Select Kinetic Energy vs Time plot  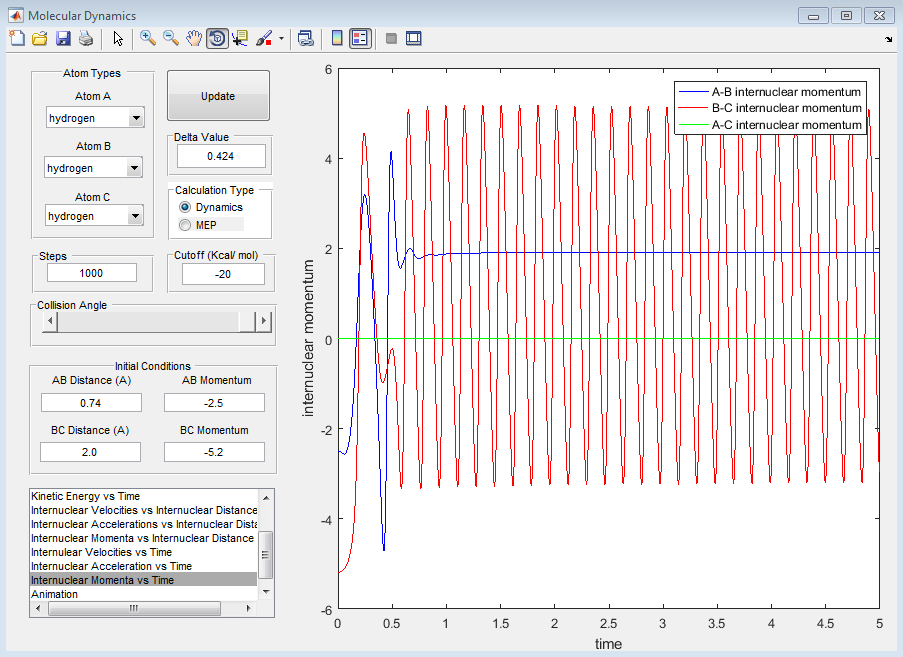85,496
